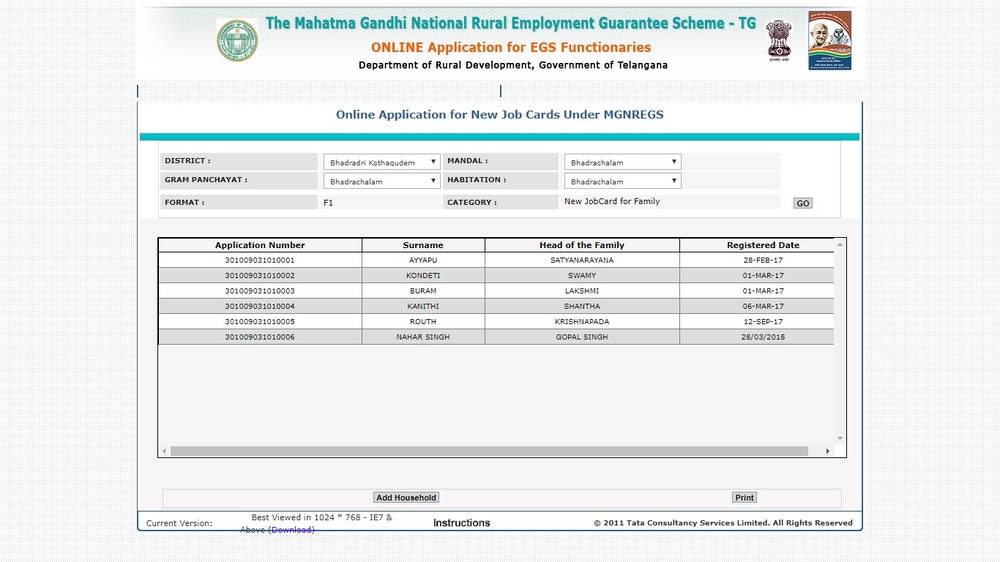Screen dimensions: 1000x562
Task: Click the Registered Date column header
Action: pyautogui.click(x=762, y=245)
